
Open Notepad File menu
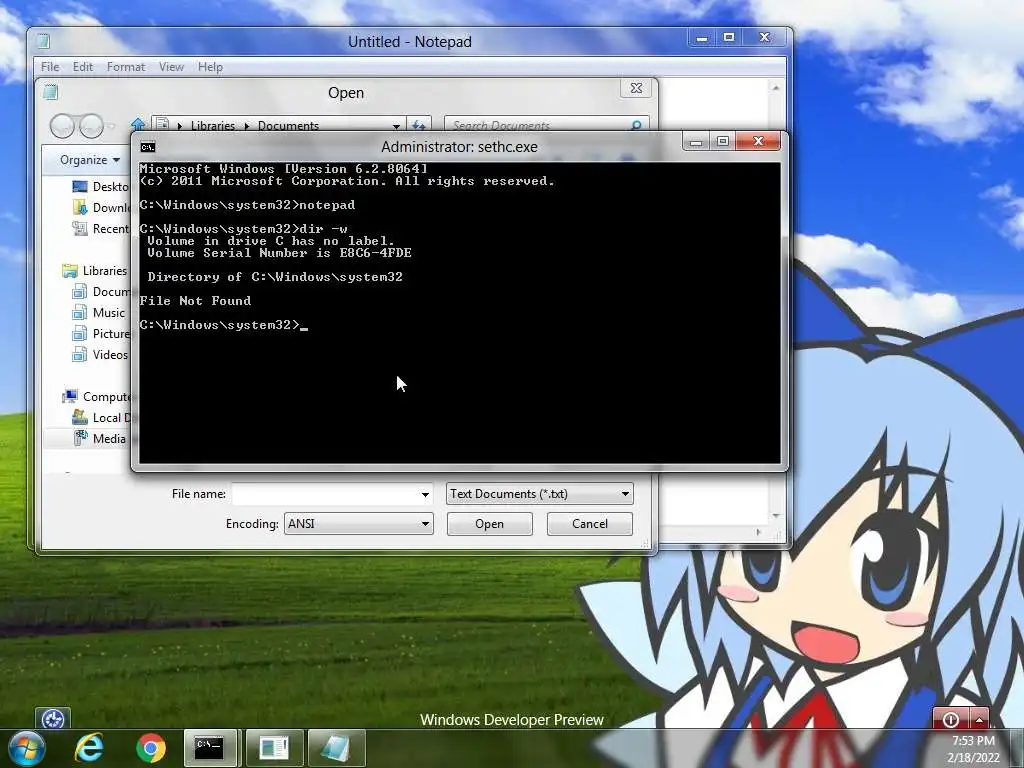50,67
